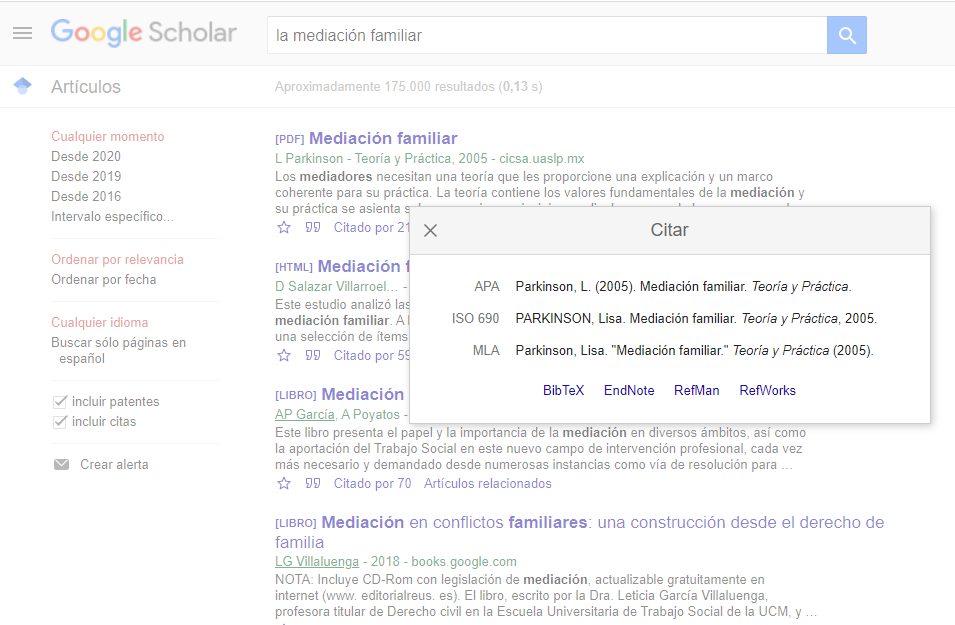Viewport: 955px width, 625px height.
Task: Click the Google Scholar logo
Action: (x=144, y=32)
